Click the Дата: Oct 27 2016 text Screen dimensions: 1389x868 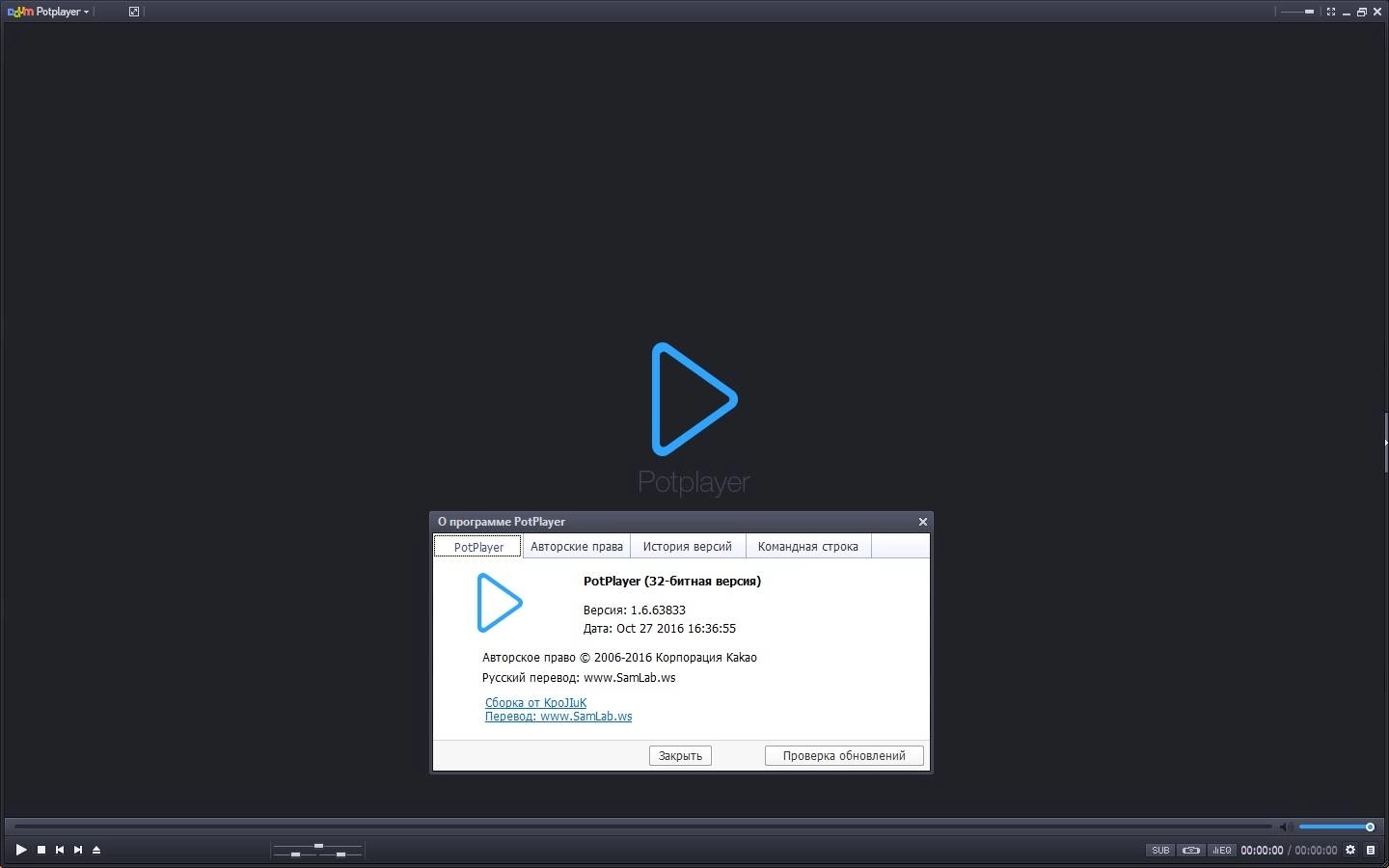(x=659, y=628)
